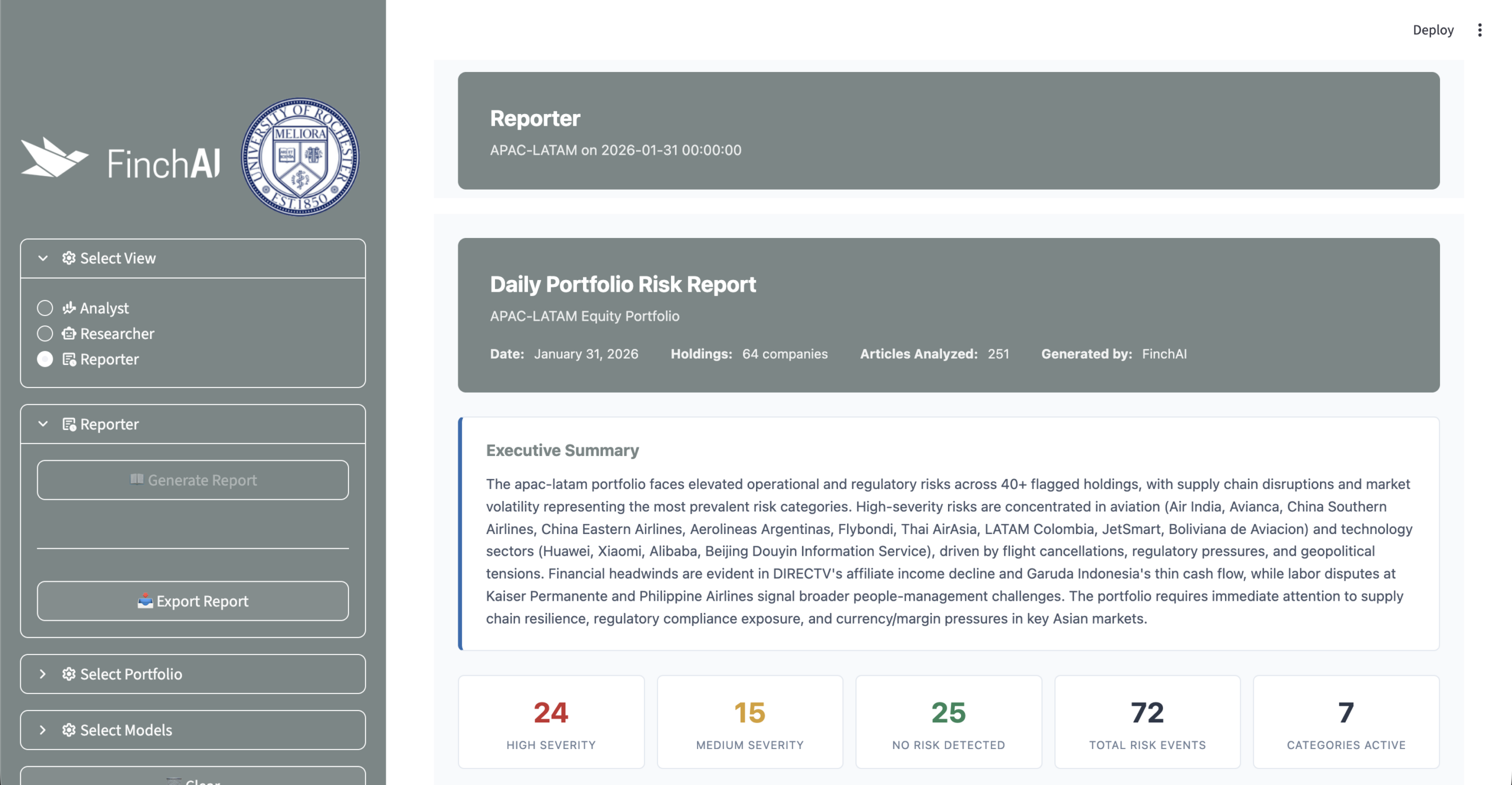The image size is (1512, 785).
Task: Click the gear icon beside Select View
Action: (x=69, y=258)
